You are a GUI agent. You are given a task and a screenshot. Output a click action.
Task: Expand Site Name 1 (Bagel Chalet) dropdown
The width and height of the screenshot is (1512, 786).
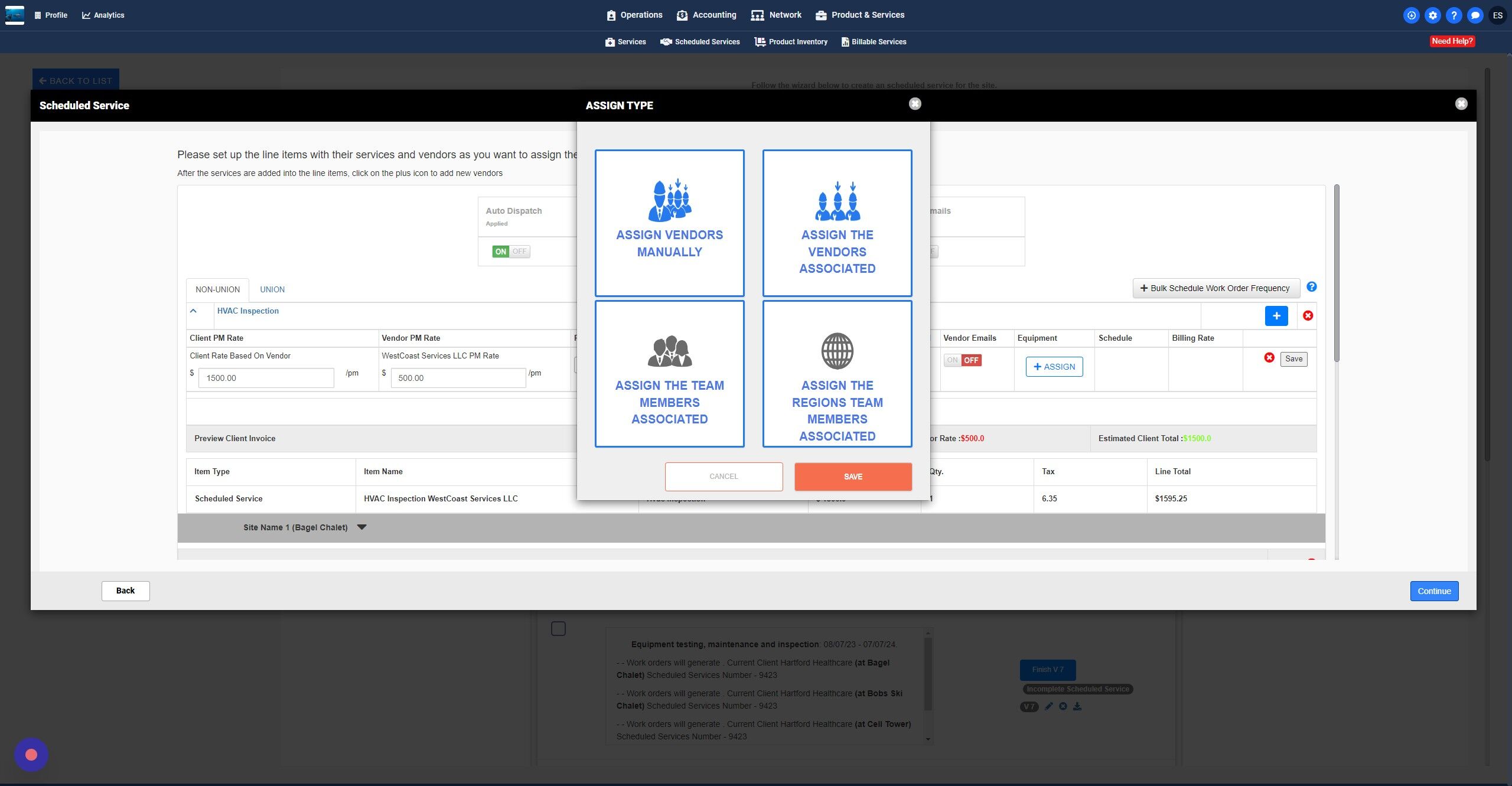pyautogui.click(x=362, y=527)
